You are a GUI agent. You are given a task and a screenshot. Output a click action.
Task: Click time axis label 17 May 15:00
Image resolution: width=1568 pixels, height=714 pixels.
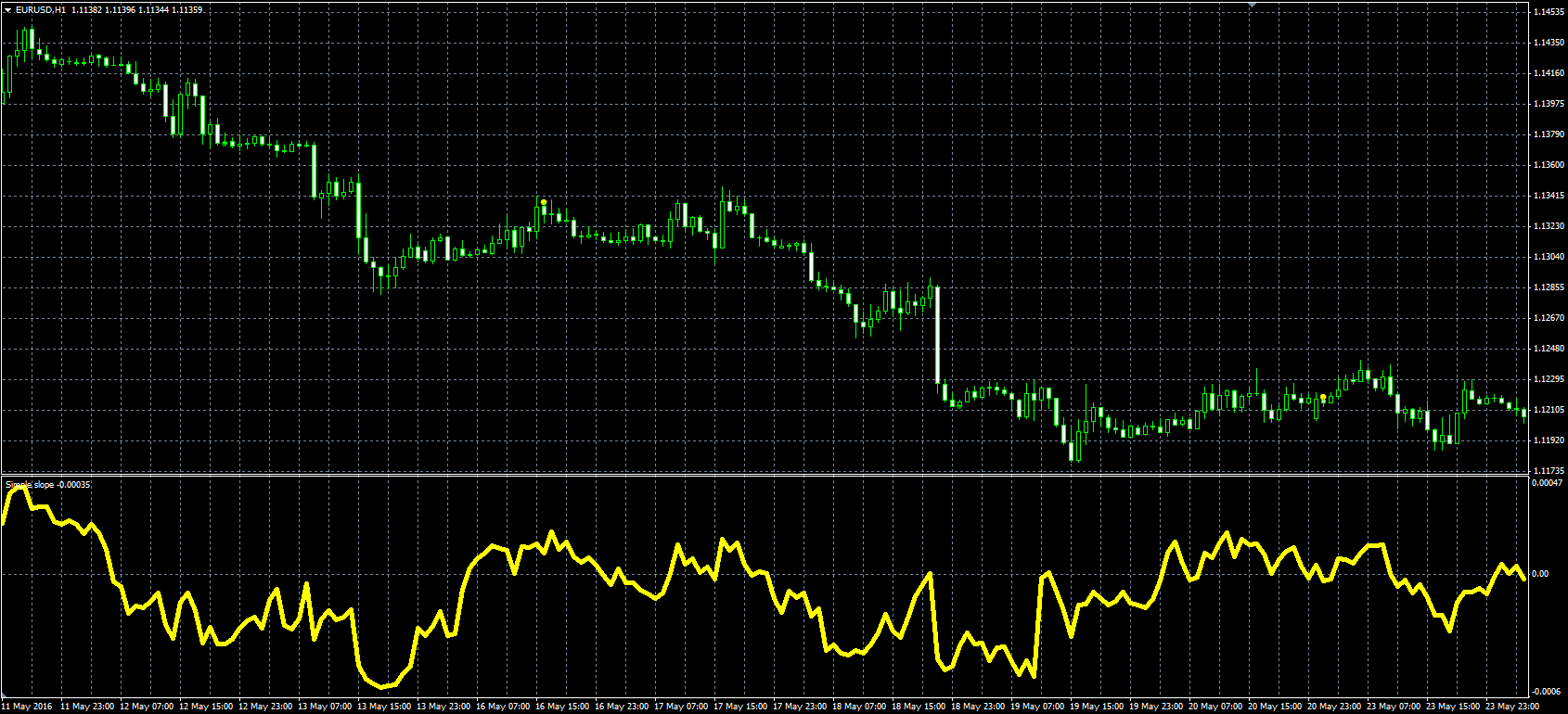[x=740, y=707]
